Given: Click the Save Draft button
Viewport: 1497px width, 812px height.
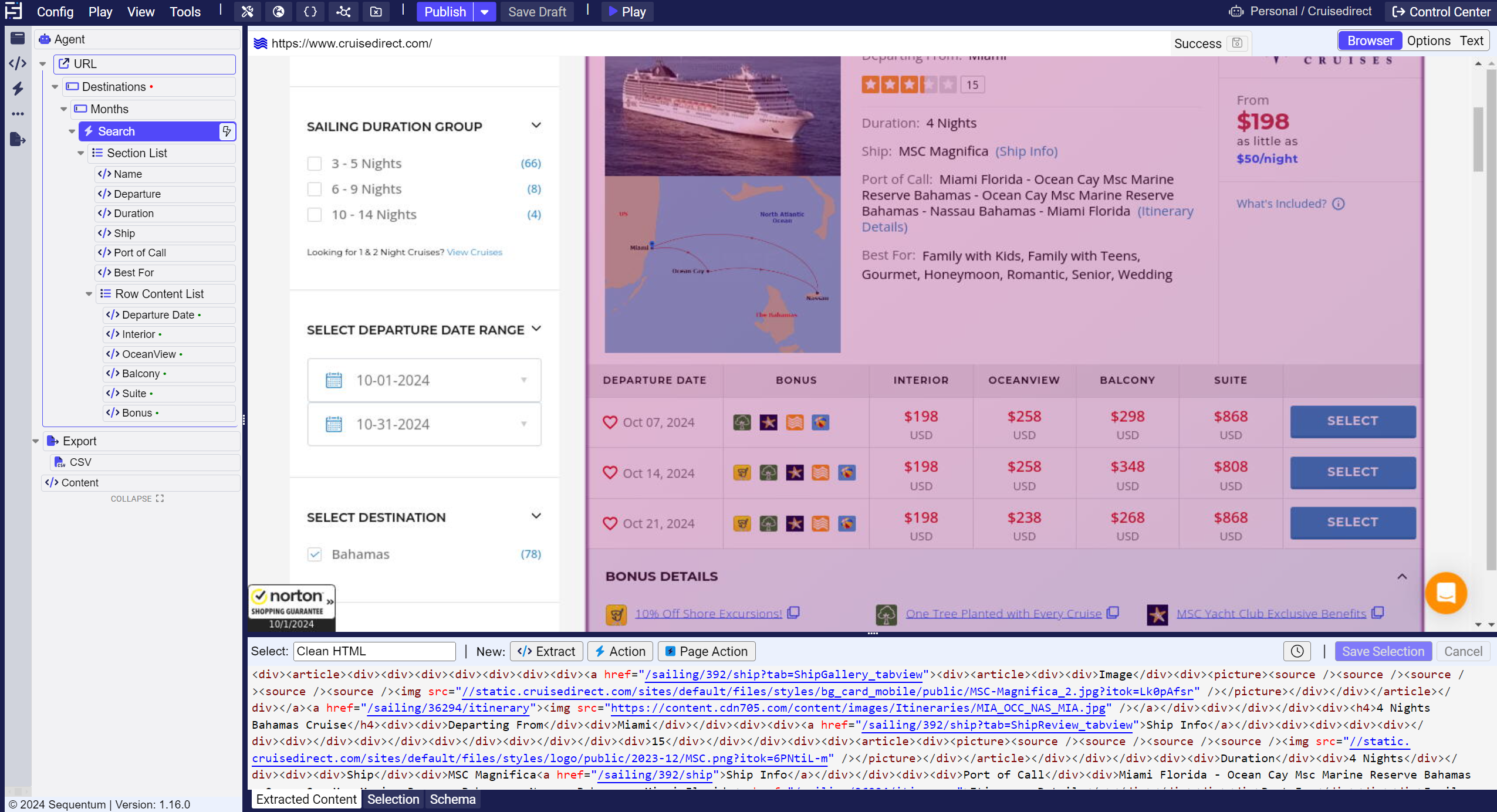Looking at the screenshot, I should point(537,12).
